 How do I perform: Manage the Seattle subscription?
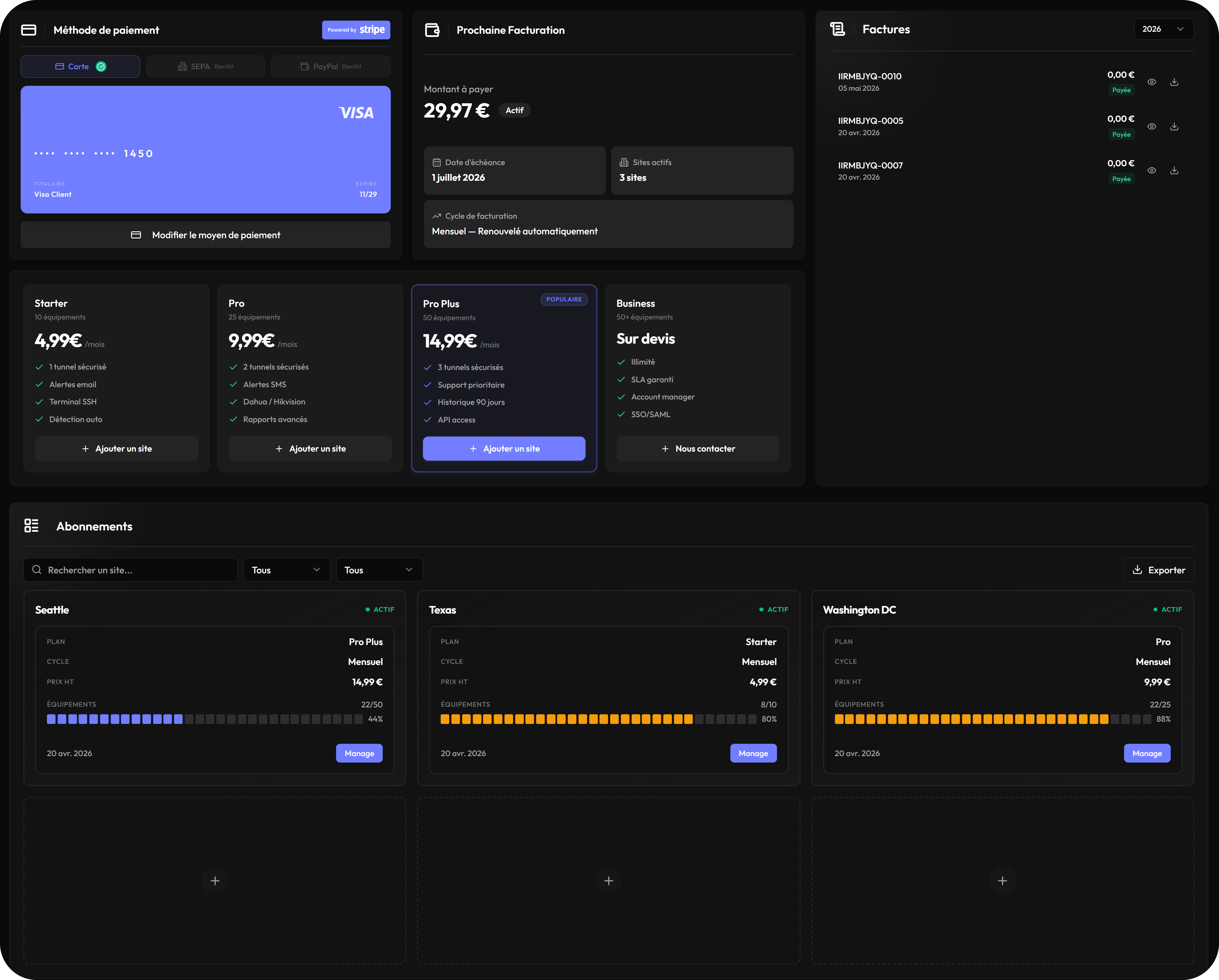pyautogui.click(x=360, y=753)
